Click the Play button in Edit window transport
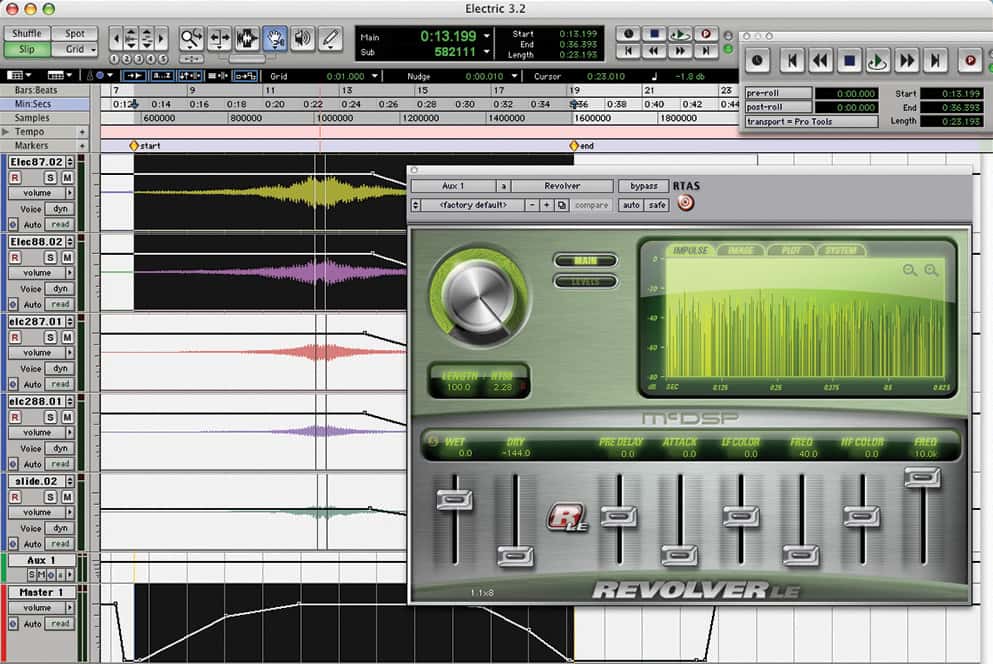The width and height of the screenshot is (993, 664). coord(680,34)
